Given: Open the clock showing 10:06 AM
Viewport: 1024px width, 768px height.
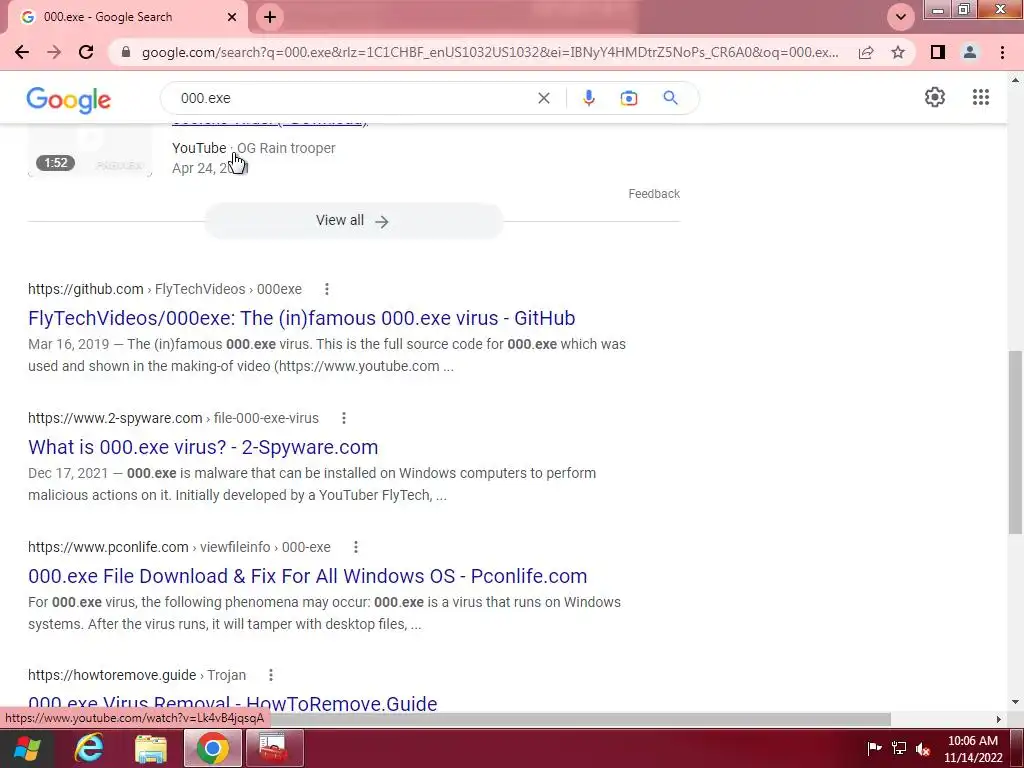Looking at the screenshot, I should (x=973, y=749).
